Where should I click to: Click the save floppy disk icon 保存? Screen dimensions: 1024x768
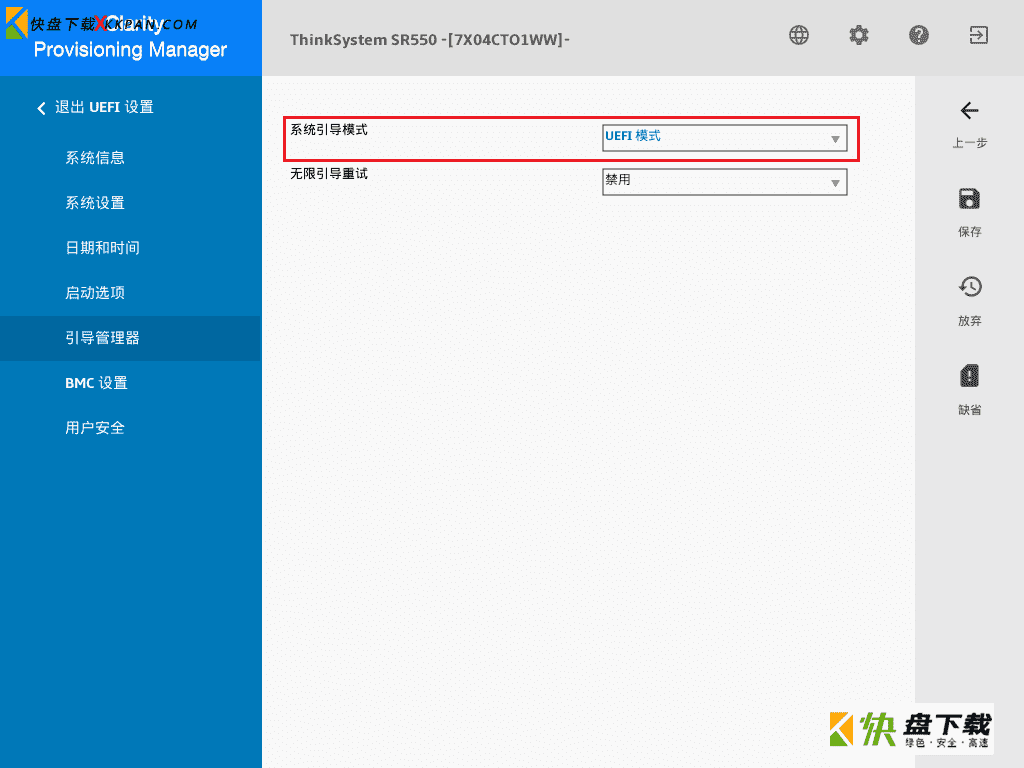(969, 199)
